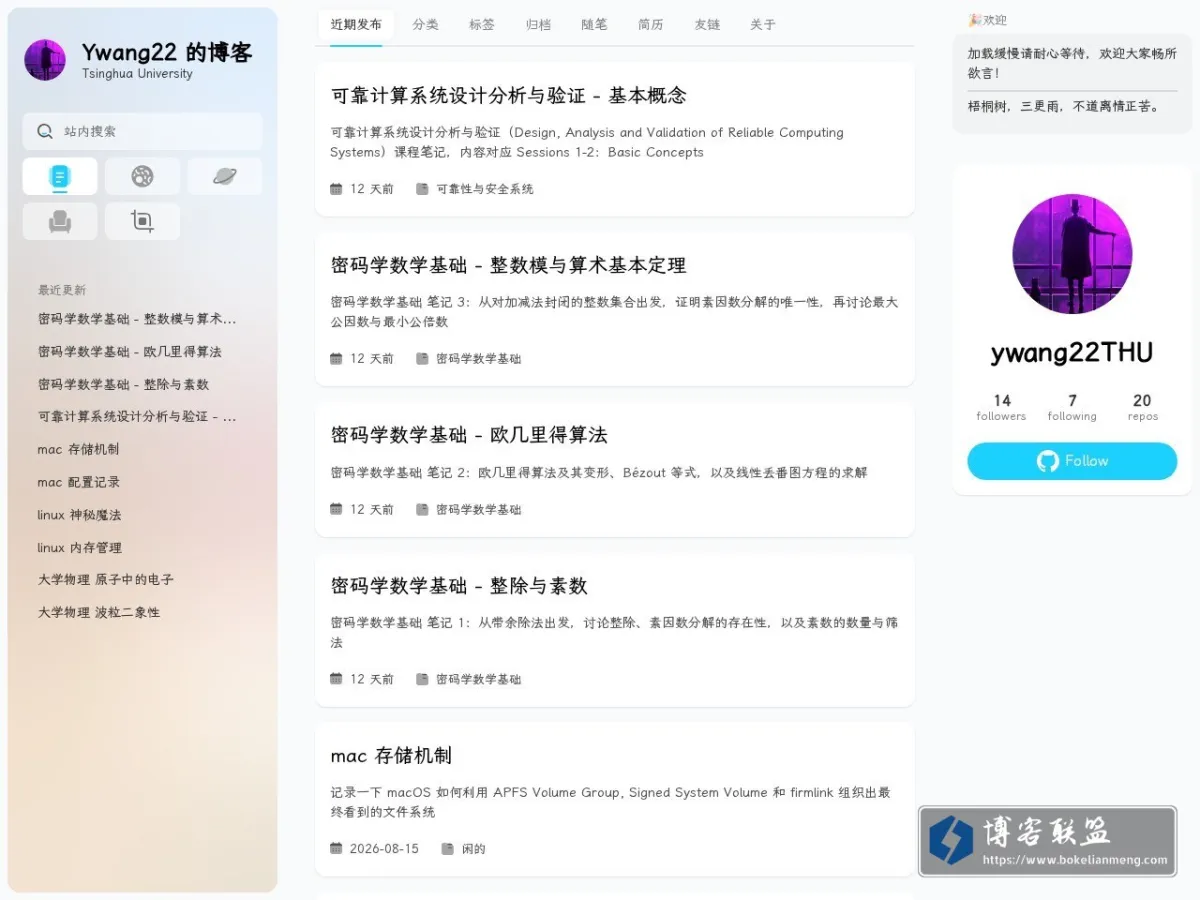Open post title 密码学数学基础 - 整除与素数

[x=459, y=586]
